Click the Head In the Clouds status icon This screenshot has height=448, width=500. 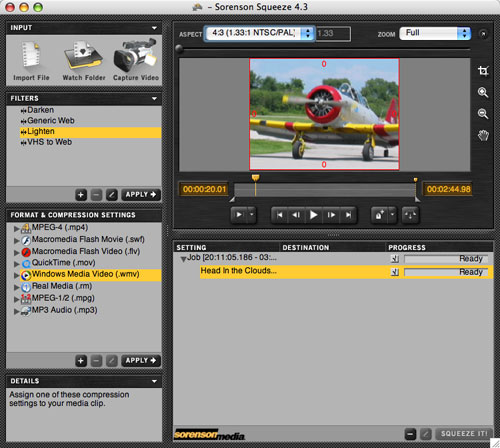[x=395, y=272]
